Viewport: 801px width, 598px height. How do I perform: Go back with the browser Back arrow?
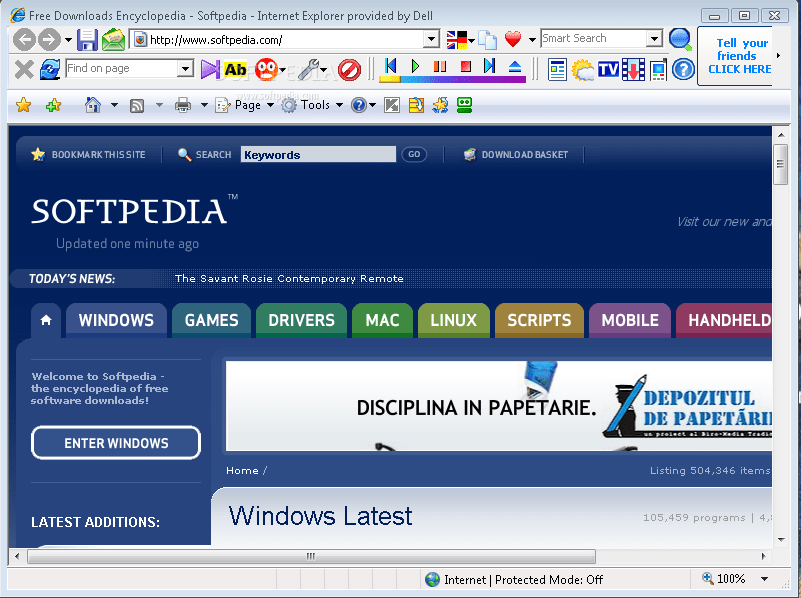coord(24,39)
